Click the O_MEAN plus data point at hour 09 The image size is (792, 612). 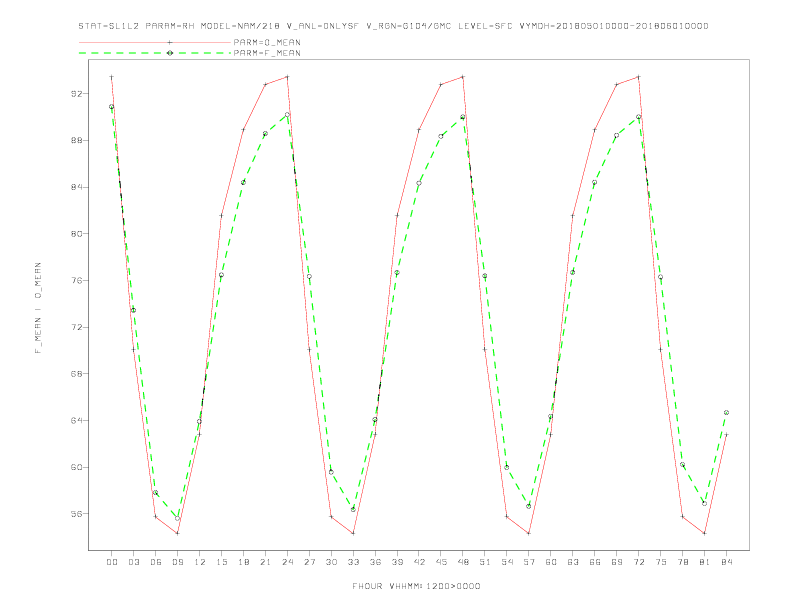[x=177, y=533]
